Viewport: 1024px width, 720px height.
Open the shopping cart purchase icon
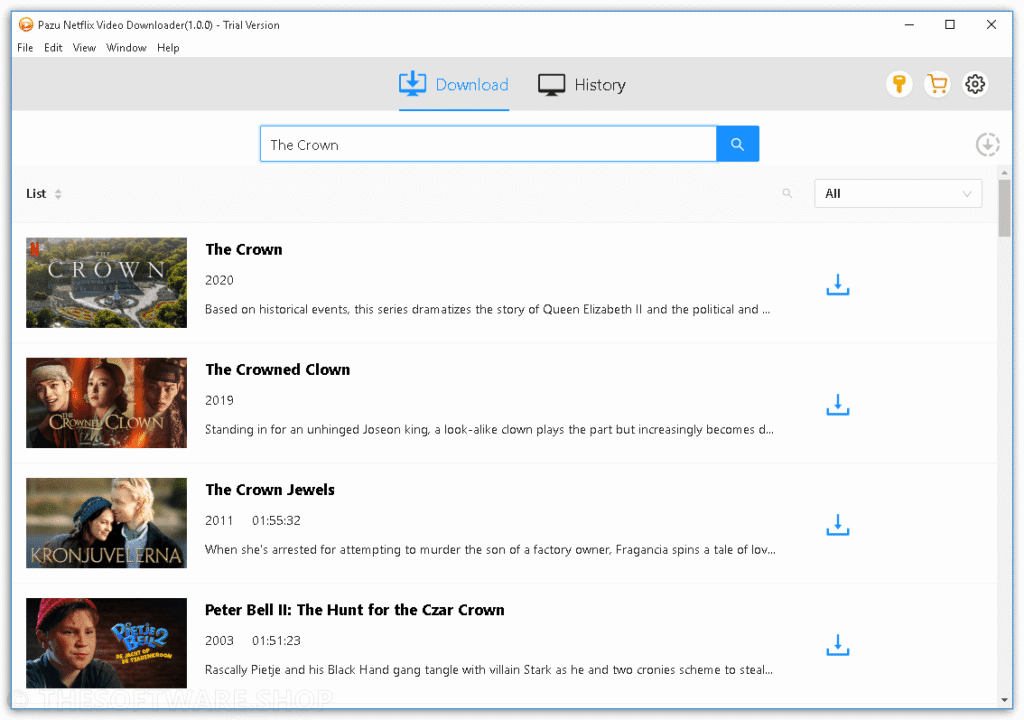pos(937,84)
